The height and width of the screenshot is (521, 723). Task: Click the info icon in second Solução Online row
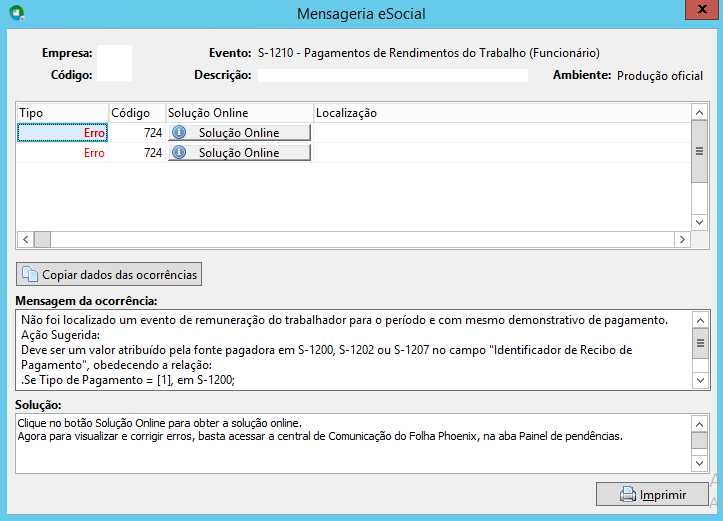[x=179, y=153]
